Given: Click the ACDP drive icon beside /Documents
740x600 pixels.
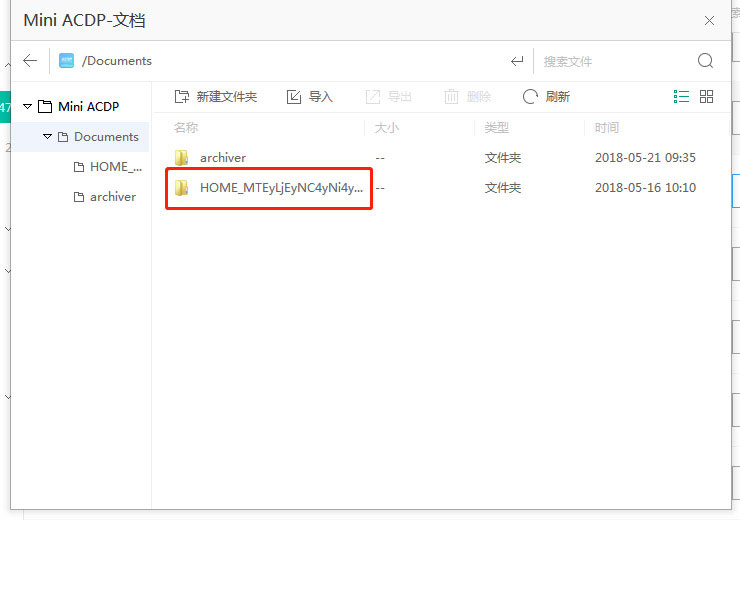Looking at the screenshot, I should coord(67,60).
